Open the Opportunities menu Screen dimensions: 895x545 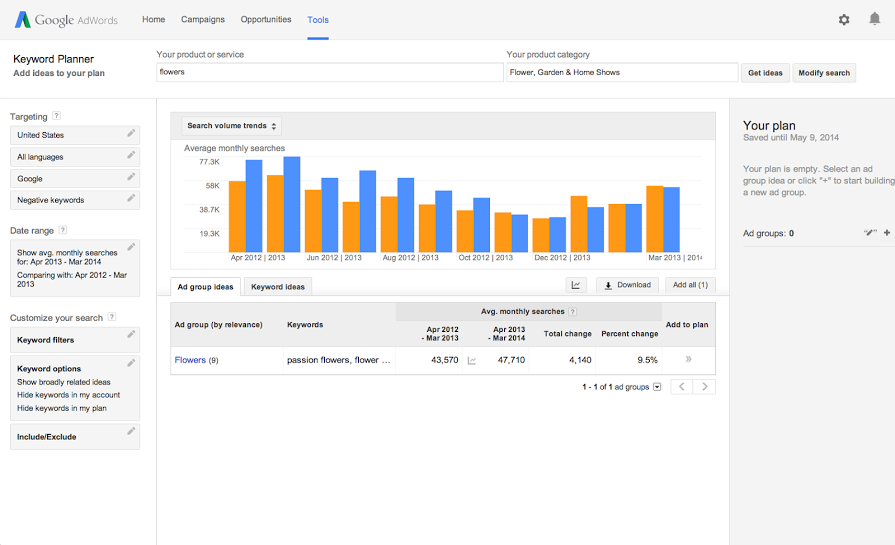click(x=266, y=20)
